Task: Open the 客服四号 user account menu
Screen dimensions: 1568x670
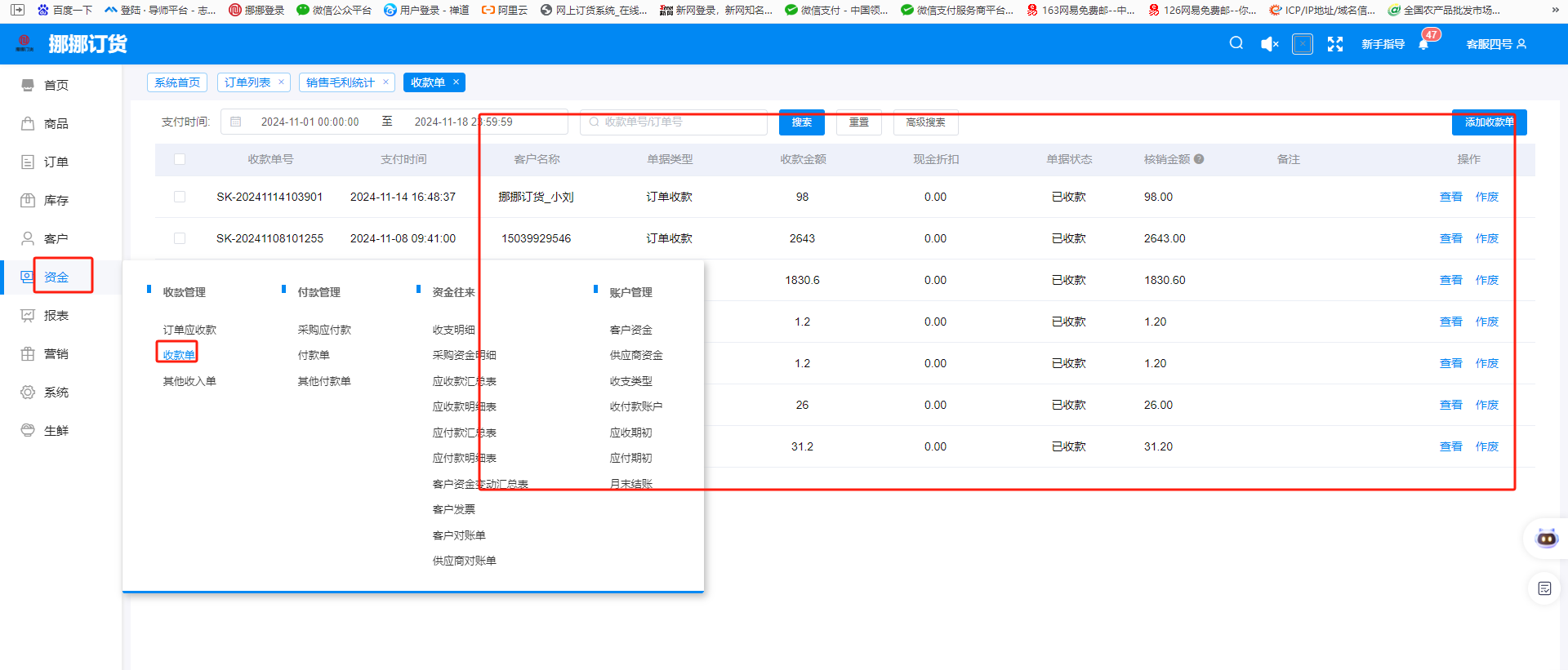Action: (x=1495, y=44)
